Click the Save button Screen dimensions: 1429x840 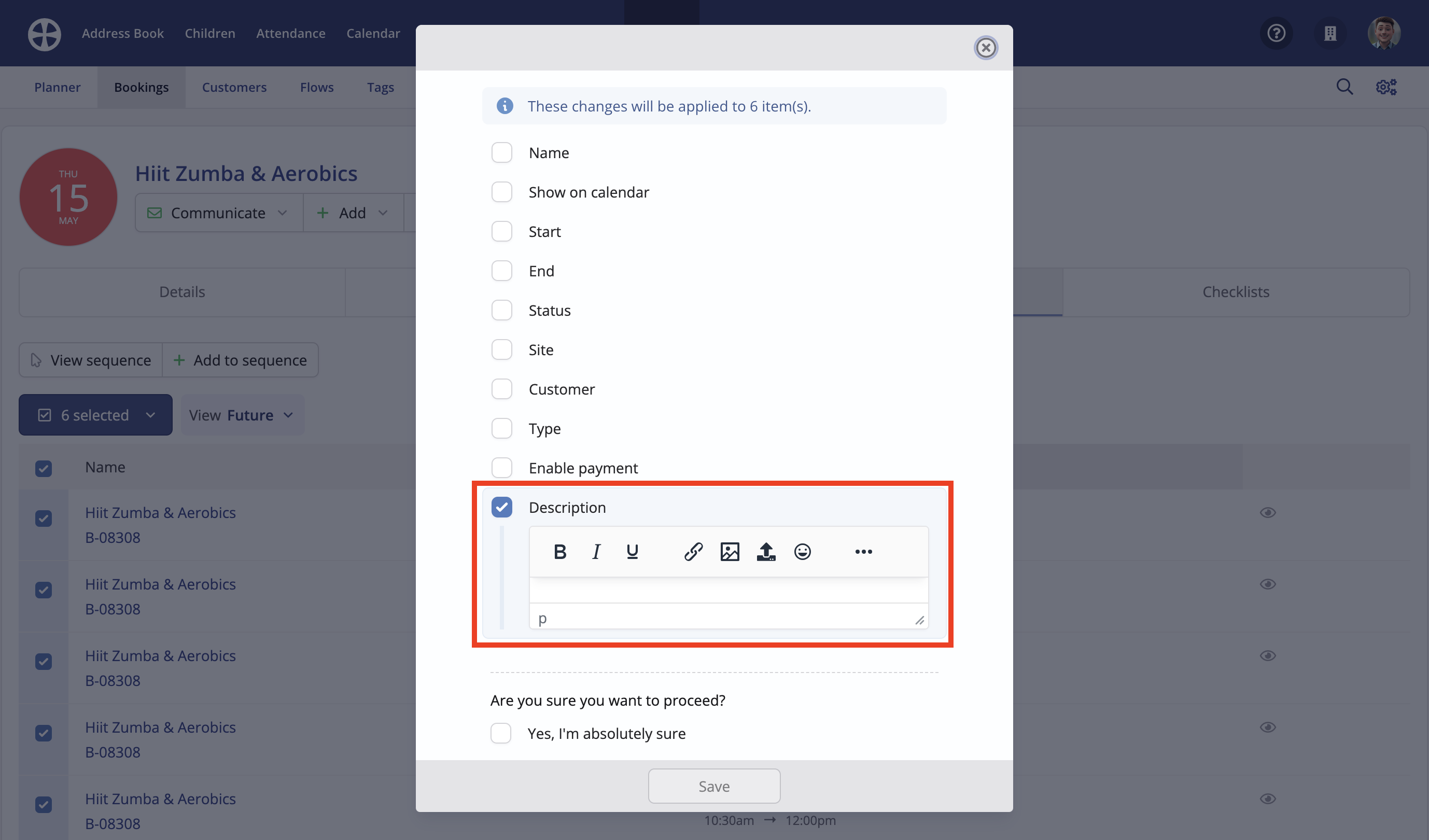click(714, 786)
